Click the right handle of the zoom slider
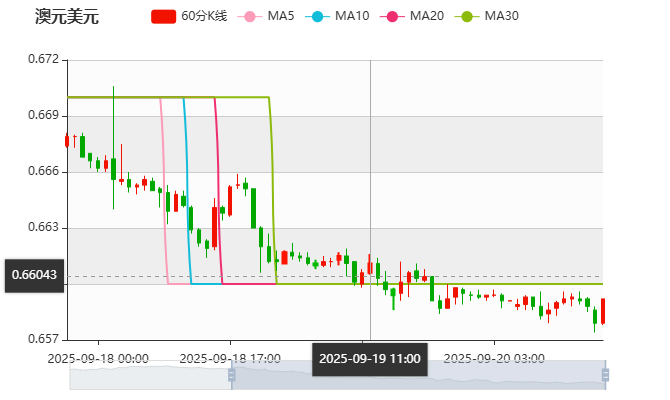Image resolution: width=670 pixels, height=400 pixels. click(x=606, y=374)
